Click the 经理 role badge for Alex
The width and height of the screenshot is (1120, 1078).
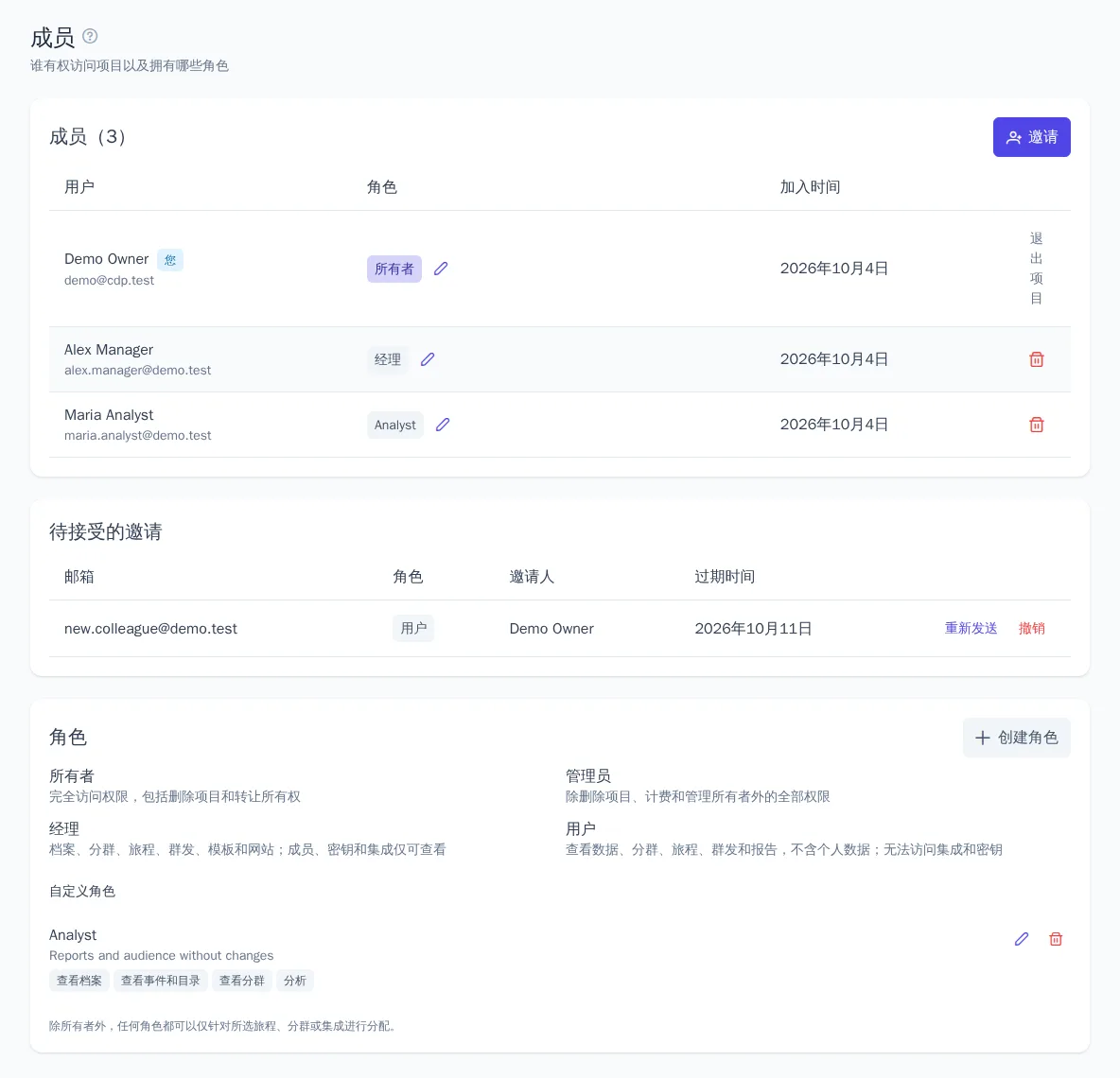coord(387,359)
